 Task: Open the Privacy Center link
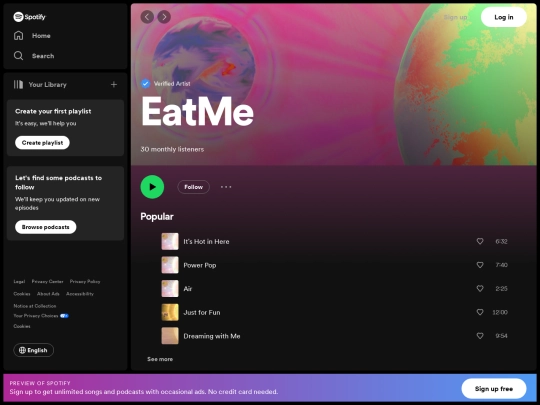click(x=48, y=281)
